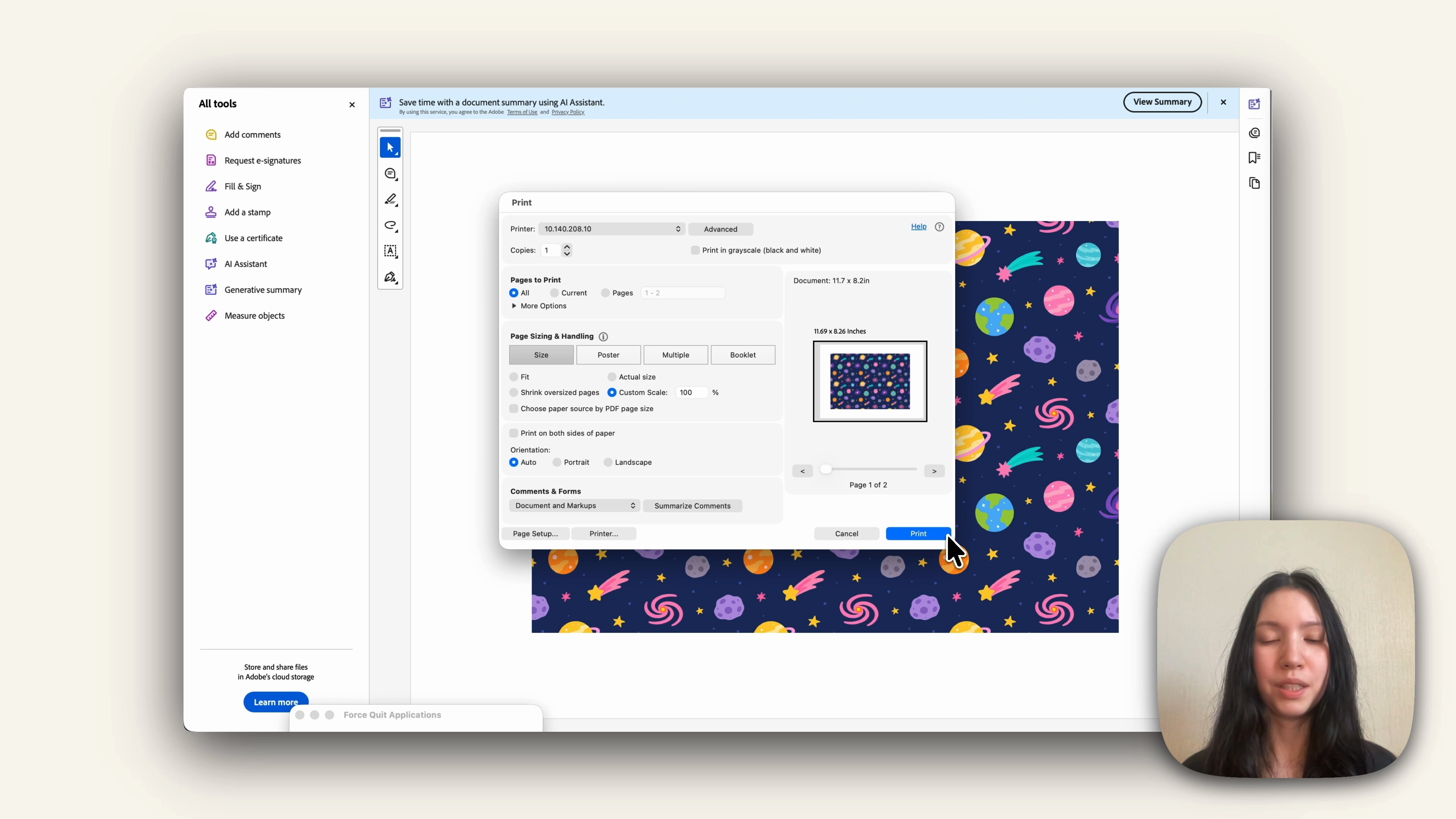Click Cancel in Print dialog

tap(847, 533)
